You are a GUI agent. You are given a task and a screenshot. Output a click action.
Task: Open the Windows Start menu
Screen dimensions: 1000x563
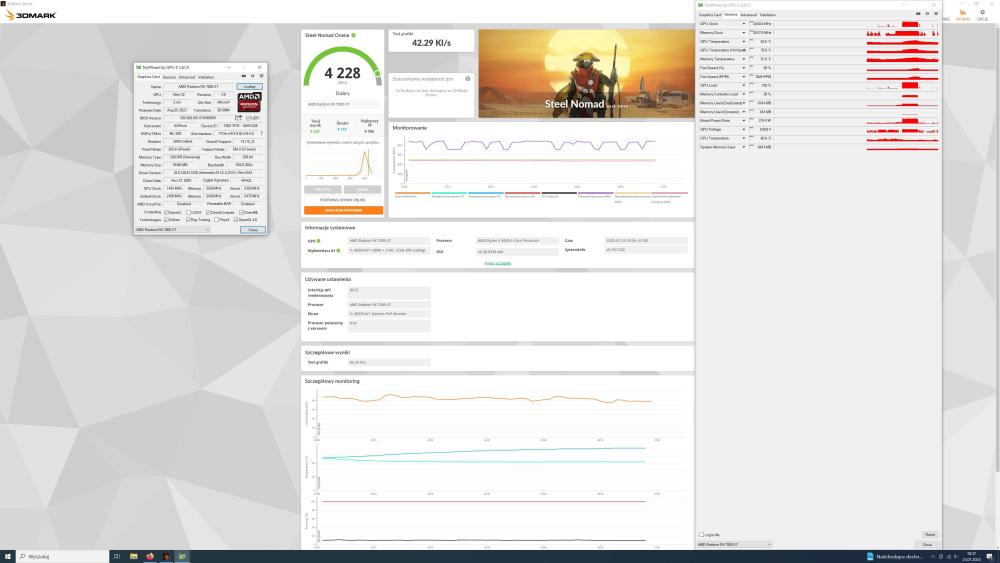click(7, 555)
